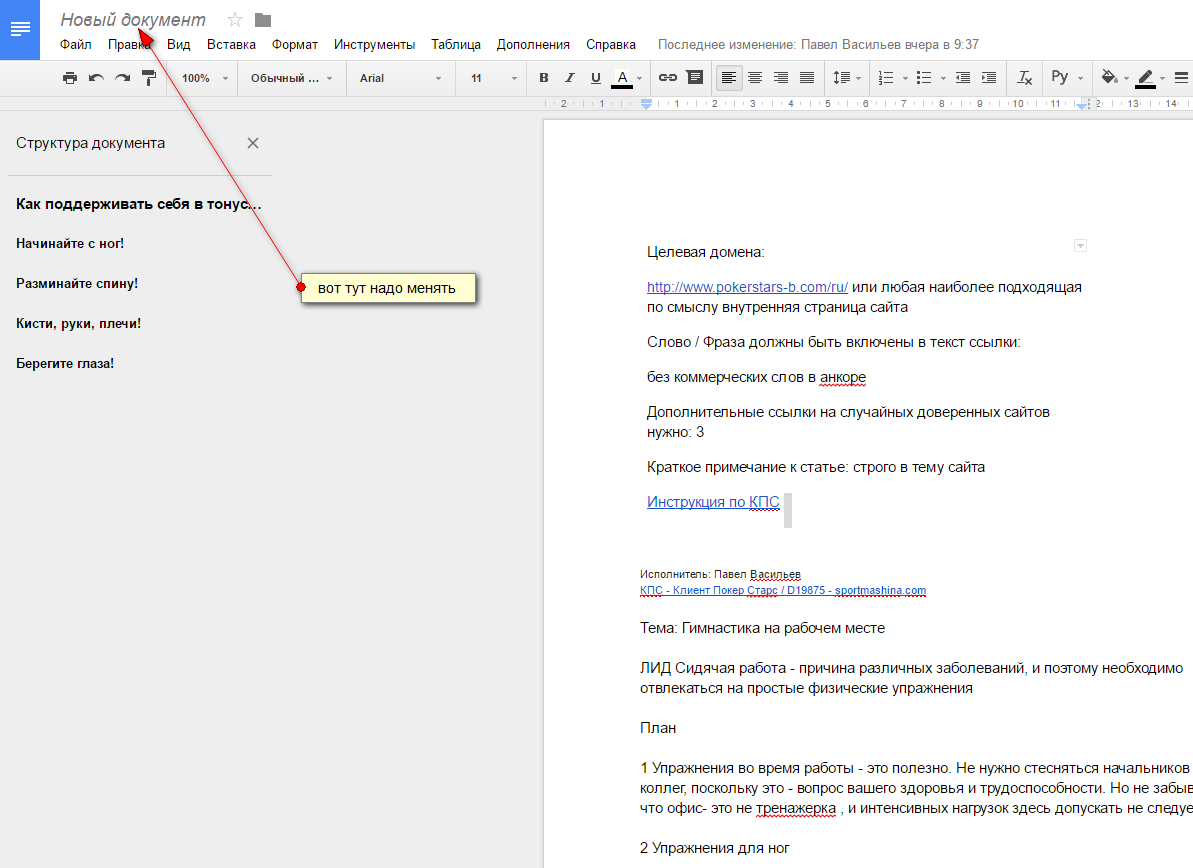1193x868 pixels.
Task: Toggle bold formatting
Action: pos(544,78)
